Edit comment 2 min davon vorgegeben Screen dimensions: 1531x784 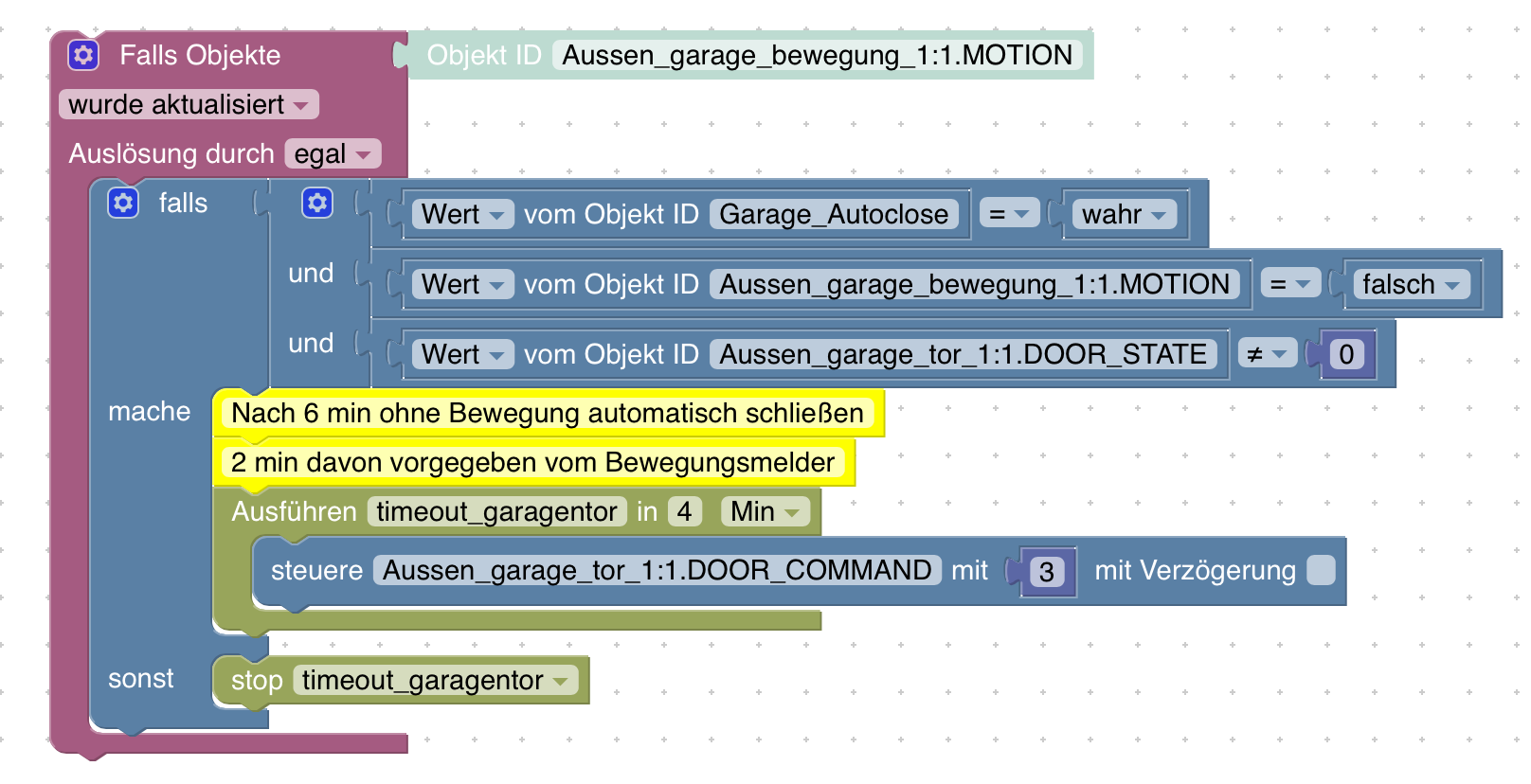click(x=532, y=462)
